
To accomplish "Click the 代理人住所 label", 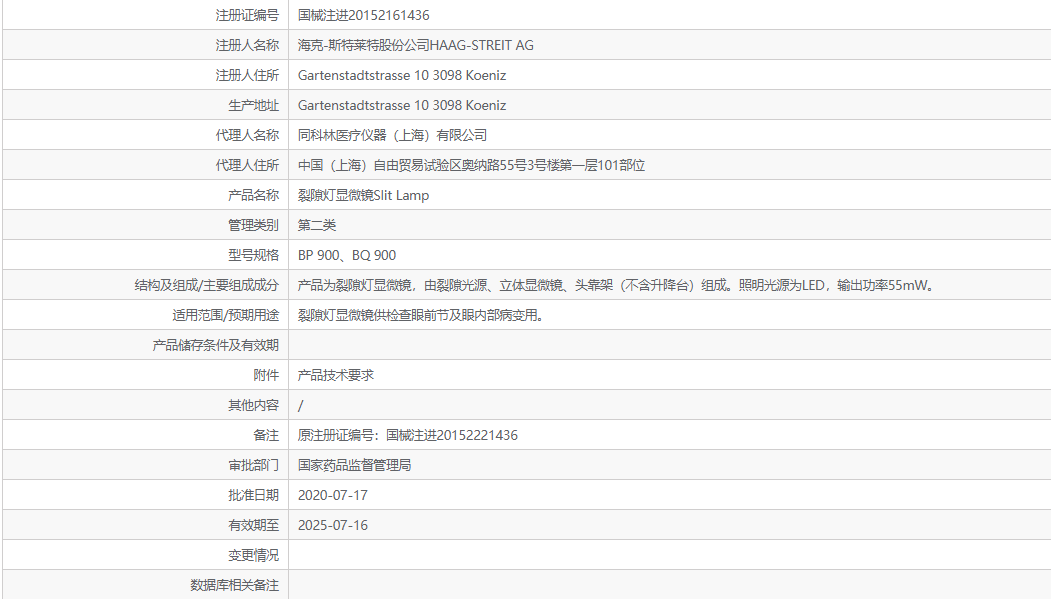I will (x=247, y=165).
